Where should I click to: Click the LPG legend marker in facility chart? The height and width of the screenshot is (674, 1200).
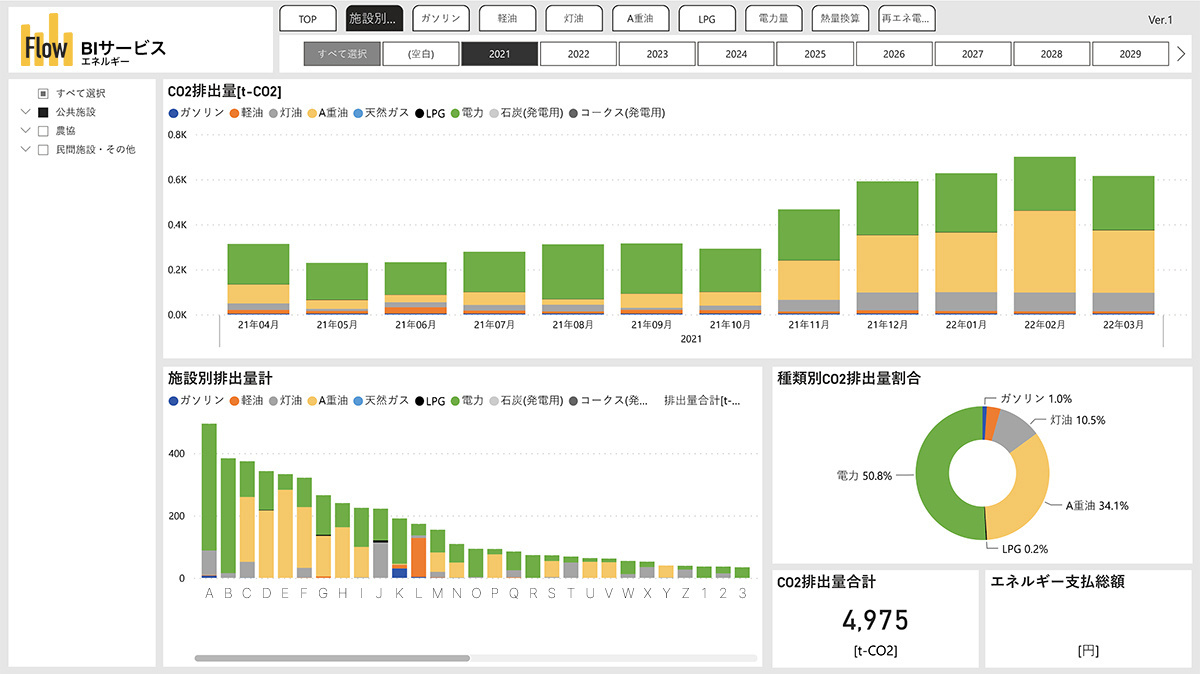(419, 400)
